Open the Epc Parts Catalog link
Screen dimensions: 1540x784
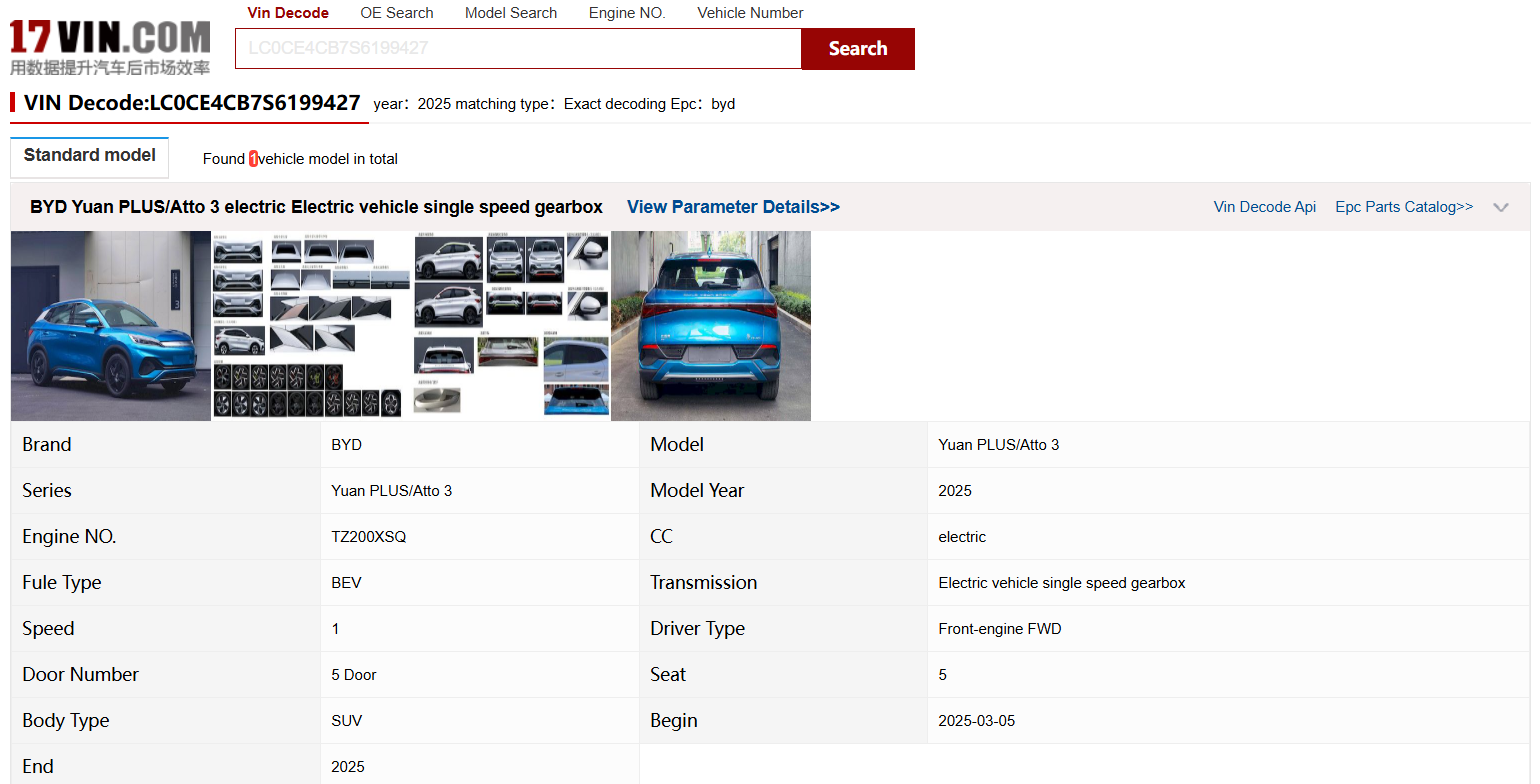pos(1404,207)
